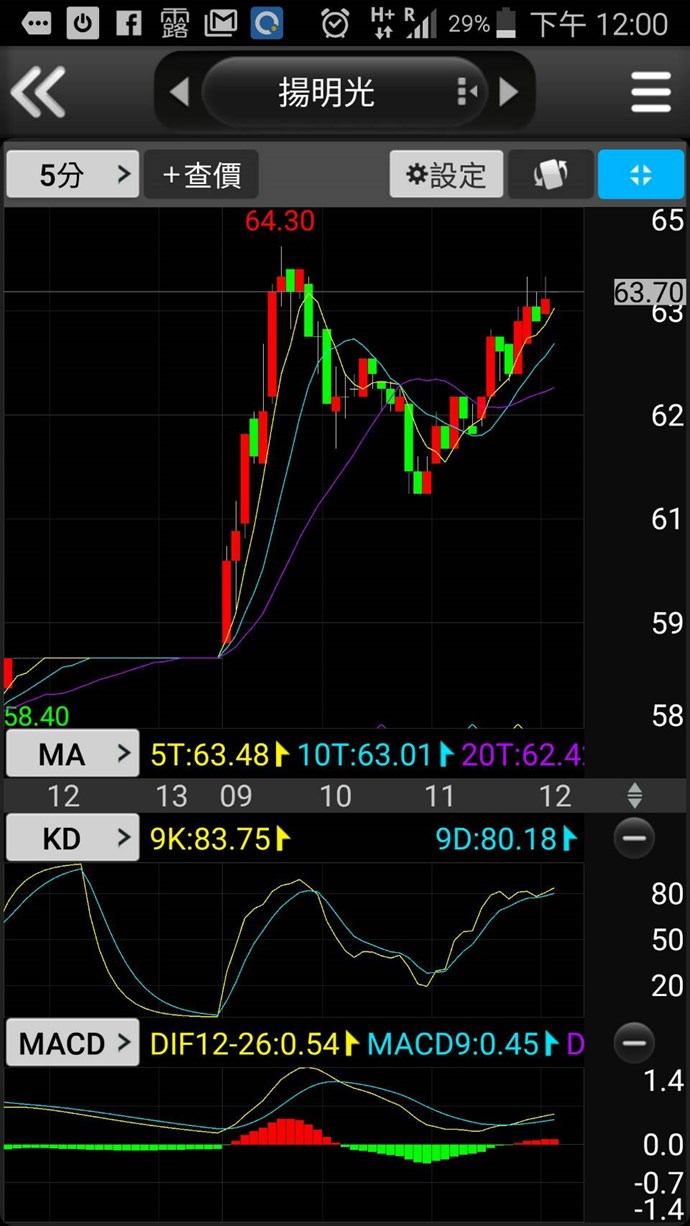
Task: Tap the 揚明光 stock name title
Action: (x=326, y=93)
